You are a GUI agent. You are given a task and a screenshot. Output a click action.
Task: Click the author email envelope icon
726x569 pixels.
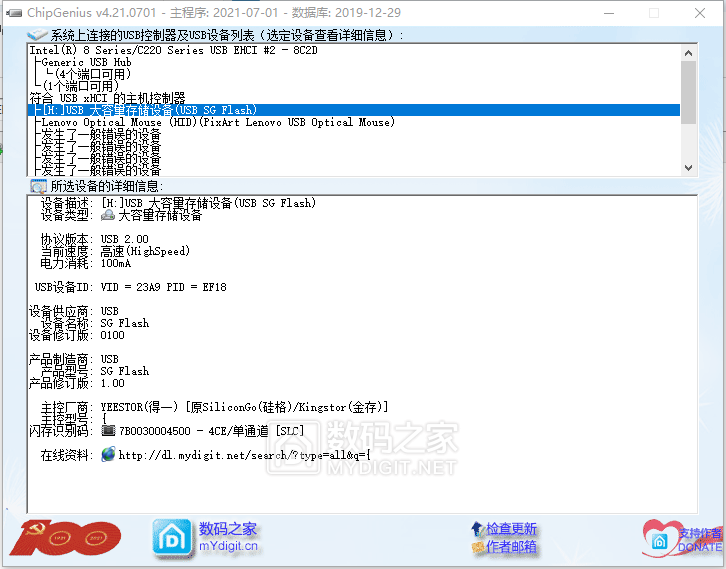click(478, 547)
